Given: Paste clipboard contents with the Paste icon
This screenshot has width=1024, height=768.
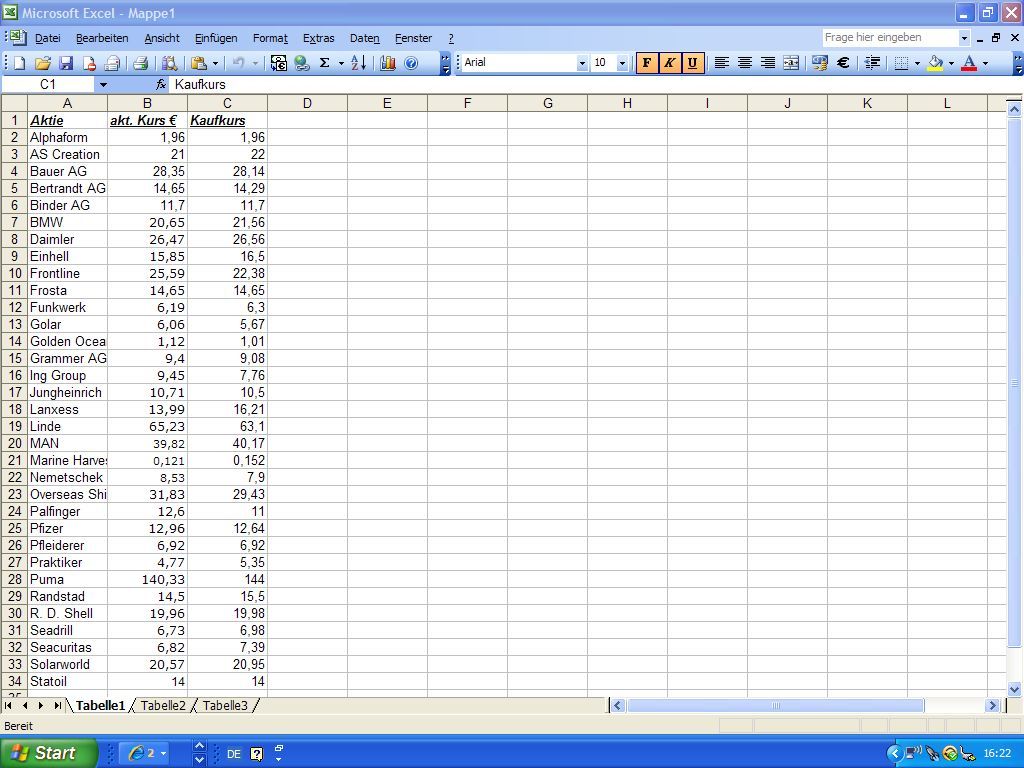Looking at the screenshot, I should coord(199,63).
